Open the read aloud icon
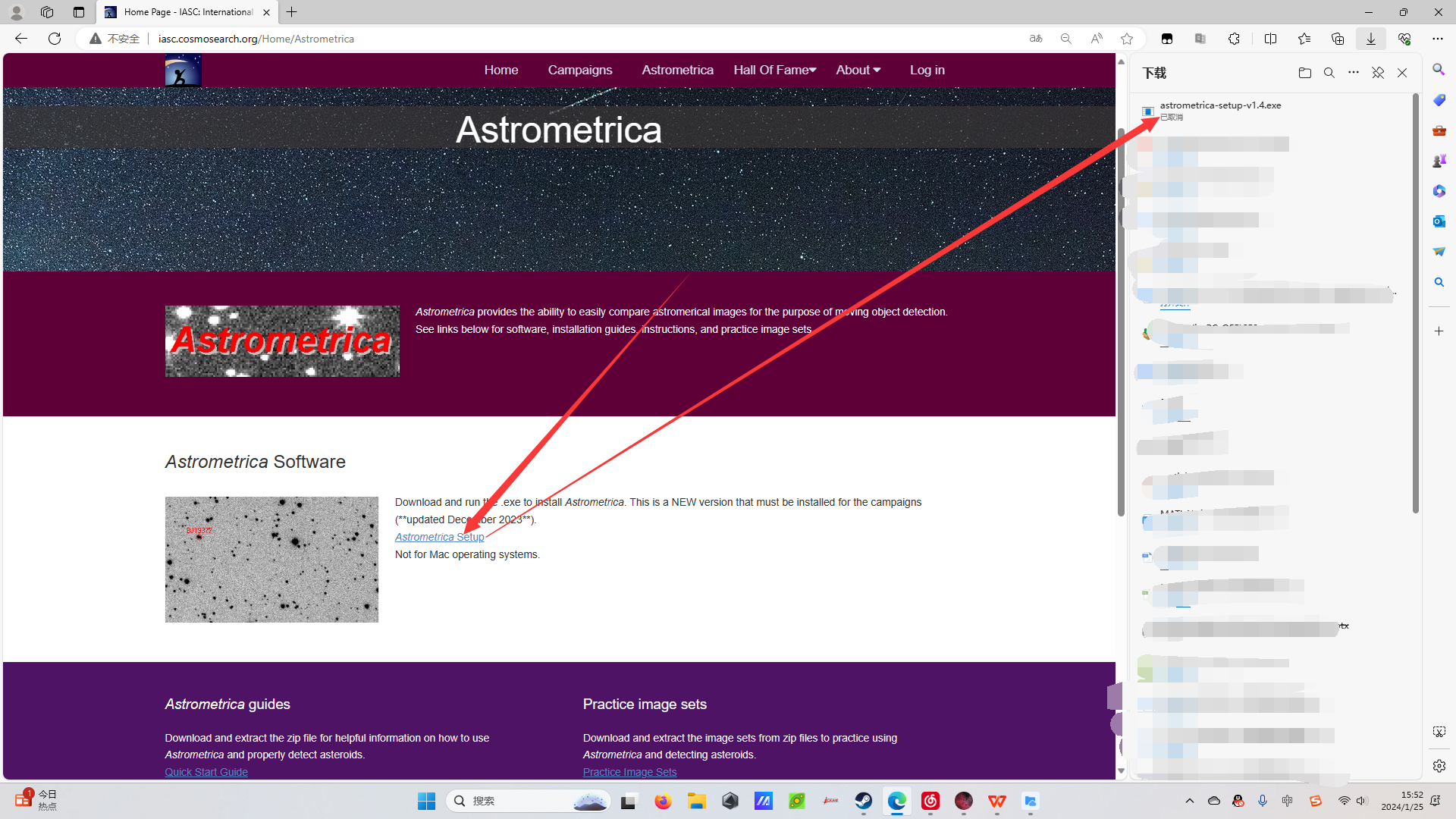 1097,39
